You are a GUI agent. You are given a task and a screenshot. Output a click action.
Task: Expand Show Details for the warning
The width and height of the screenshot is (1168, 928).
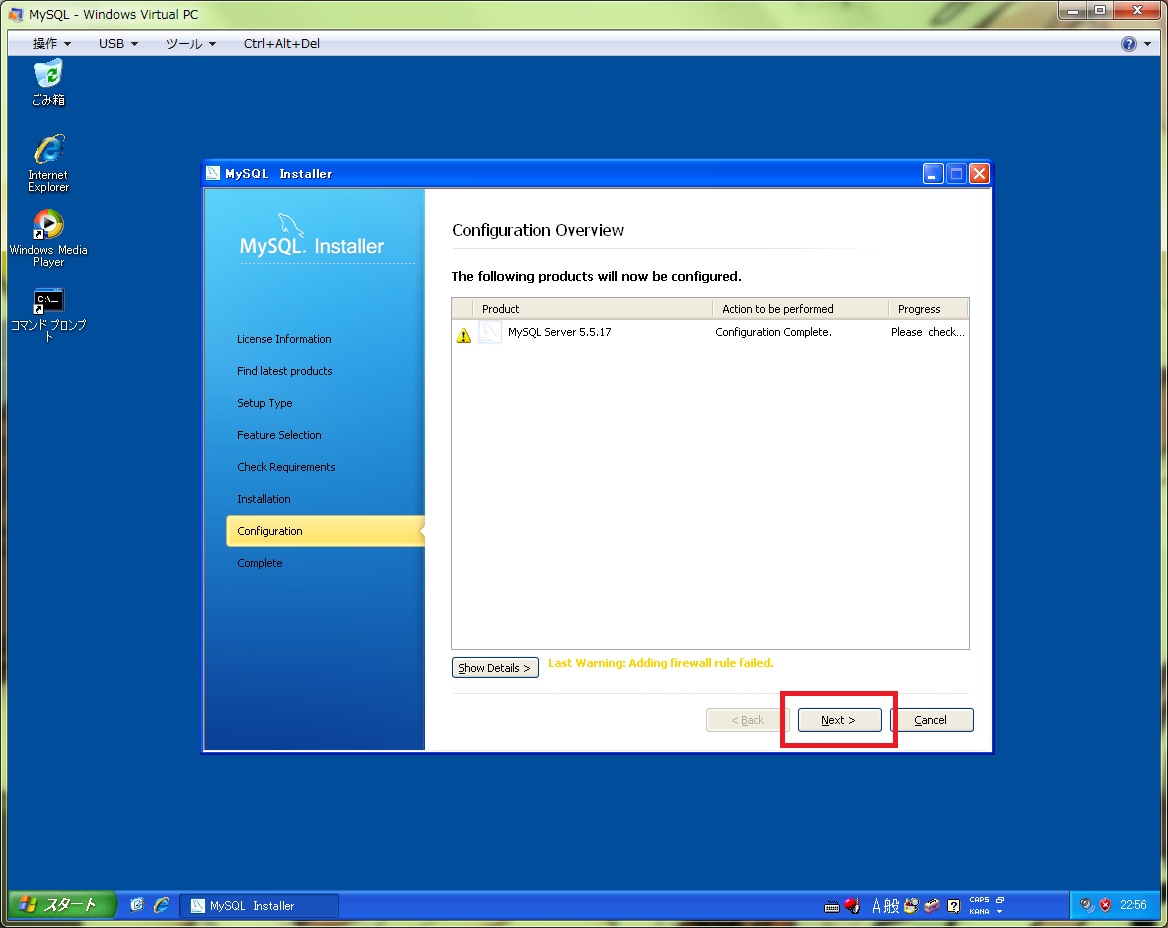coord(495,668)
